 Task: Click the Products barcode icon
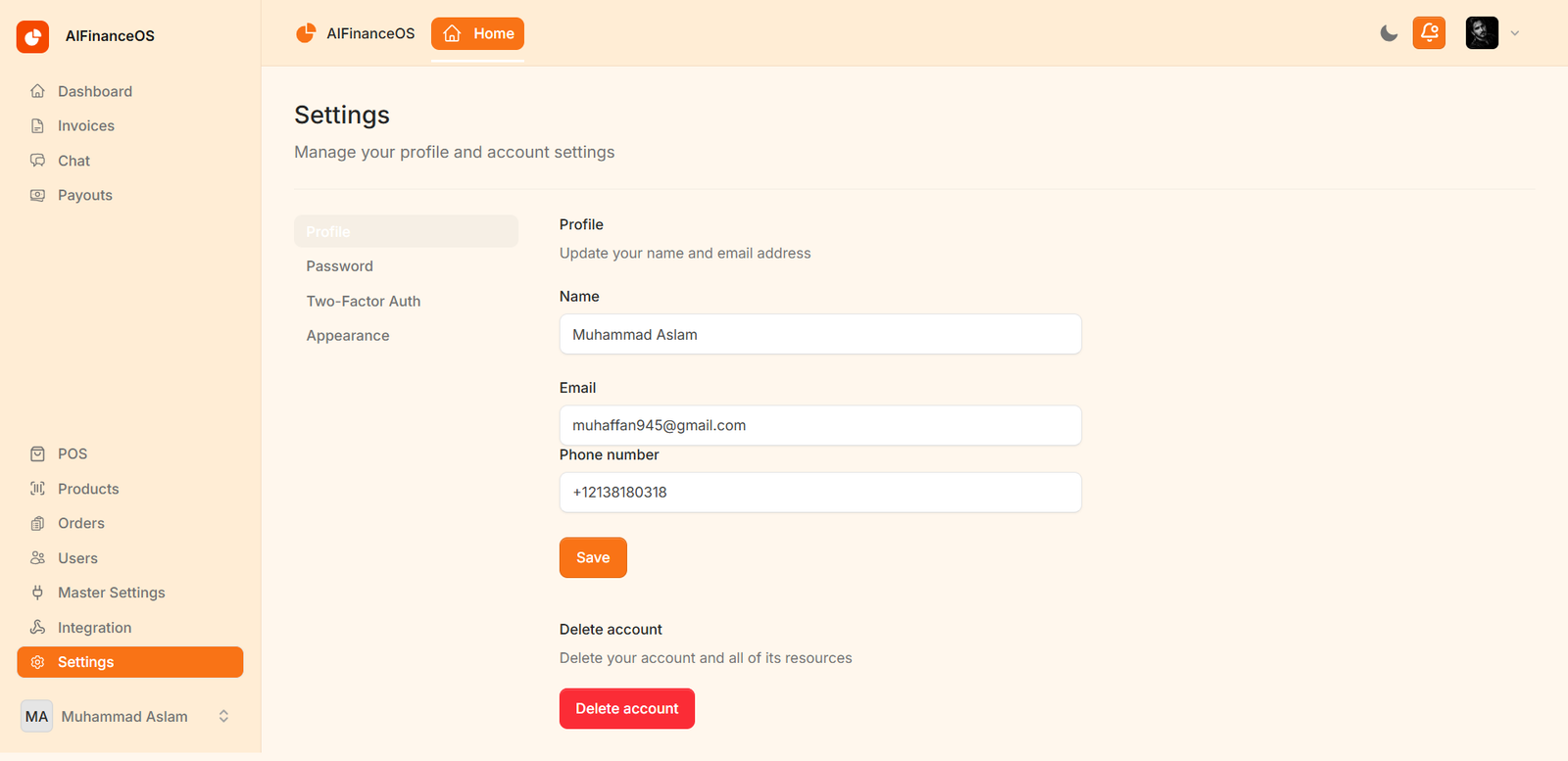click(x=37, y=489)
